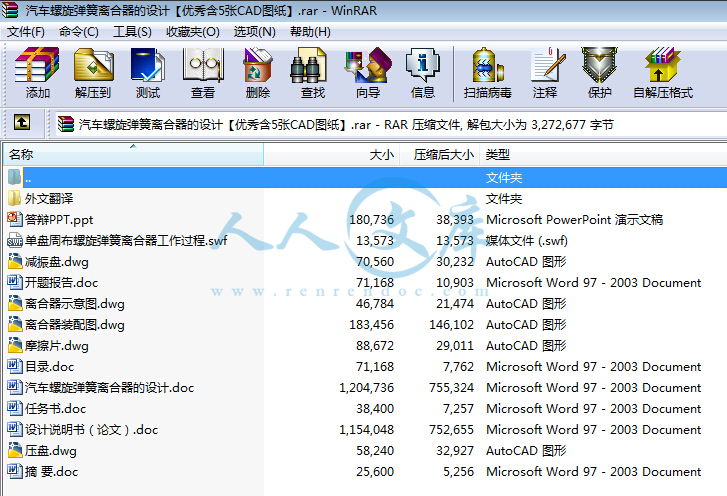Click the 开题报告.doc Word file icon
Image resolution: width=727 pixels, height=496 pixels.
pos(14,282)
